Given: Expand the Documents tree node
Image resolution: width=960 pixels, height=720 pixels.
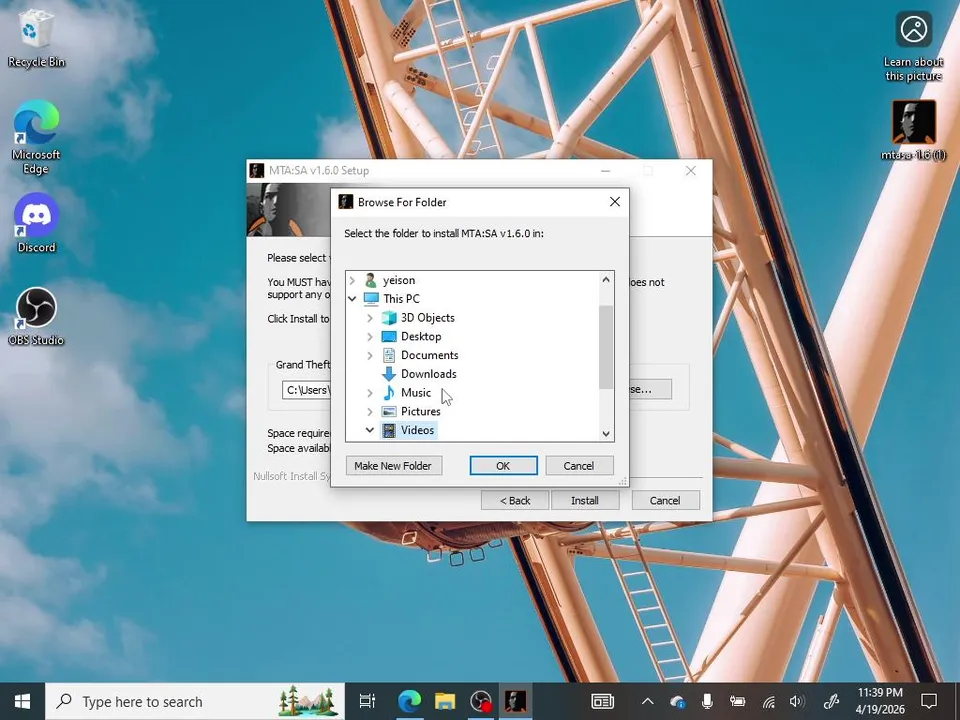Looking at the screenshot, I should [x=370, y=355].
